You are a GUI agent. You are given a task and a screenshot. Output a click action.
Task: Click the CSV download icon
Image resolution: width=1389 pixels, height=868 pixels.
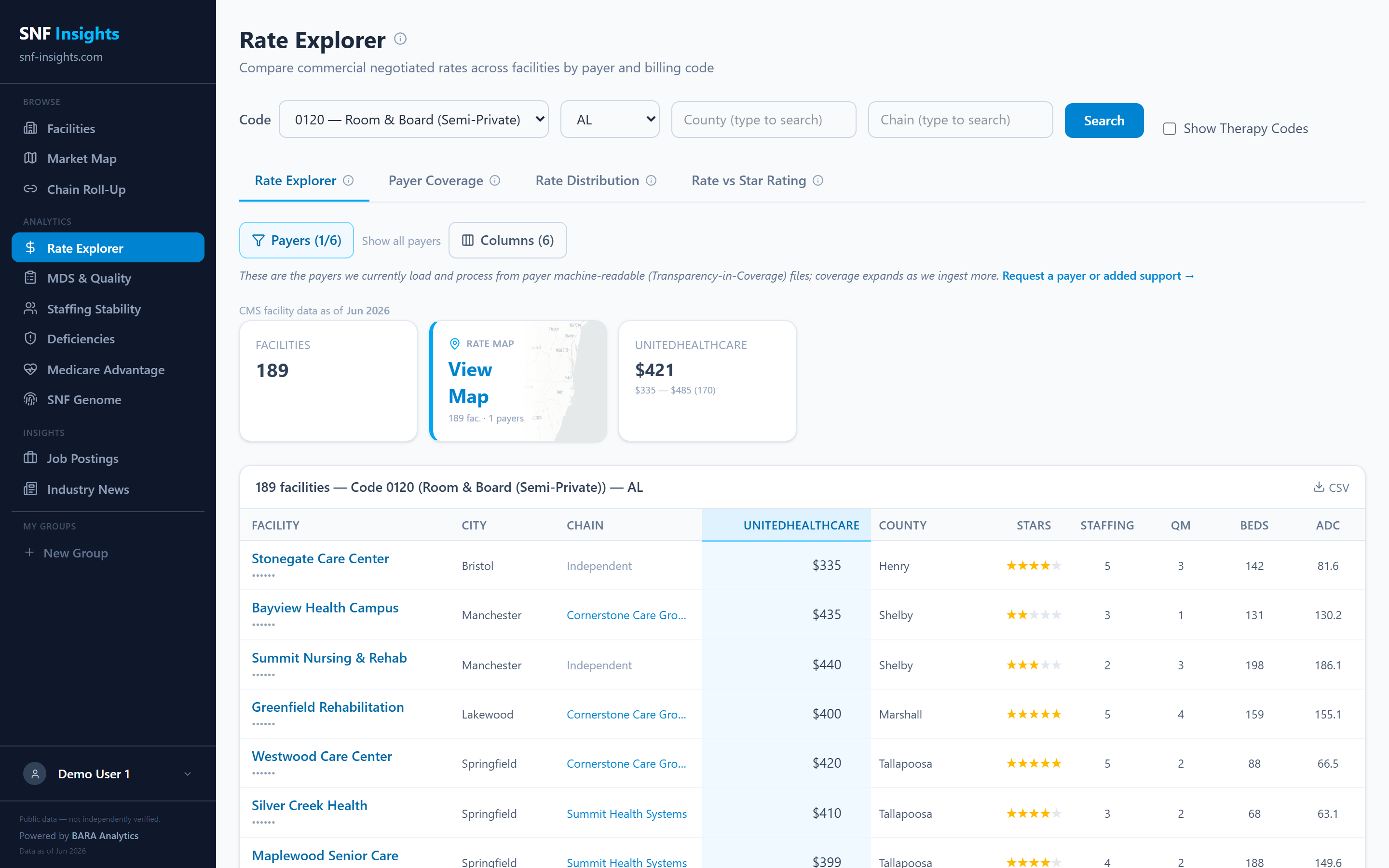(1319, 487)
